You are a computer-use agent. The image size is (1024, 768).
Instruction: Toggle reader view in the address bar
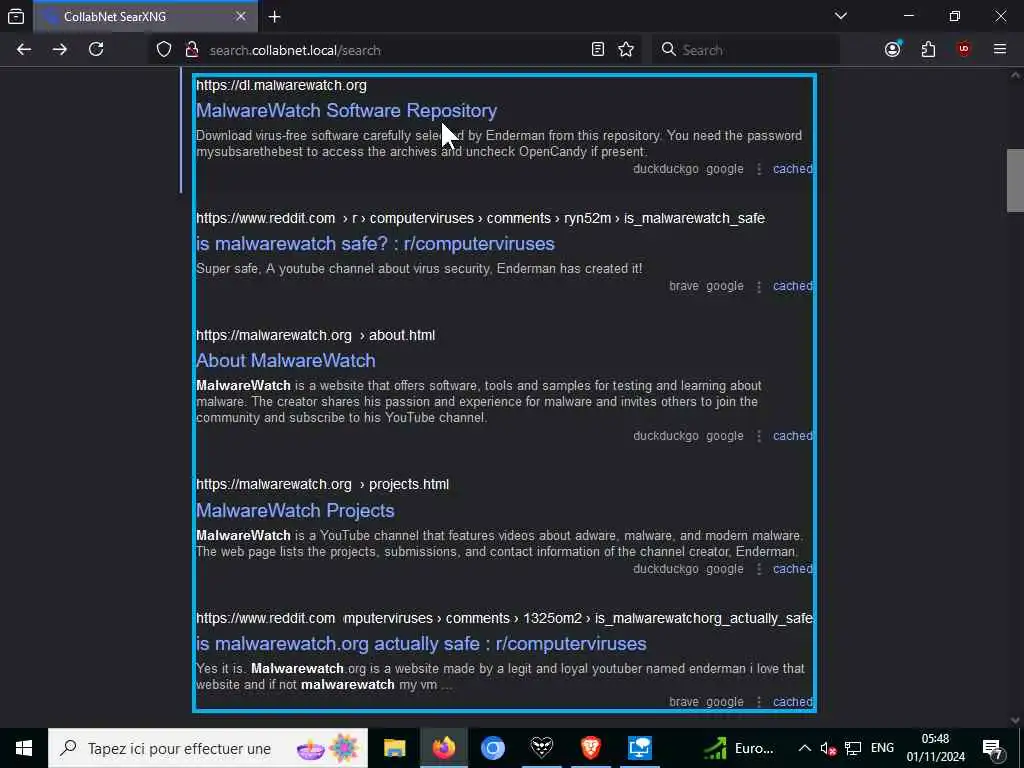(598, 50)
